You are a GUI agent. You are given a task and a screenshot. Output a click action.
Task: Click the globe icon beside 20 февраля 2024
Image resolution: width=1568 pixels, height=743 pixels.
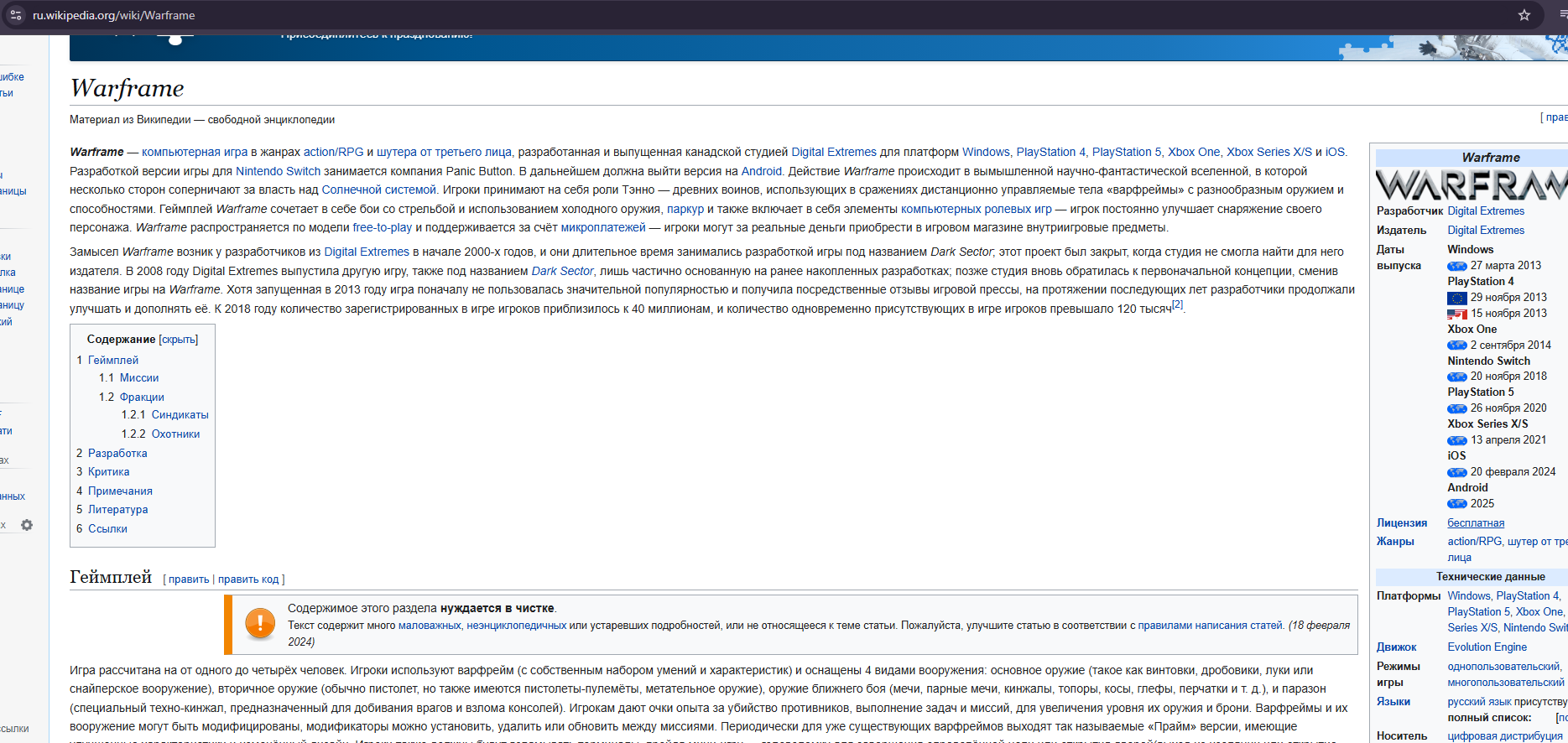click(x=1457, y=472)
